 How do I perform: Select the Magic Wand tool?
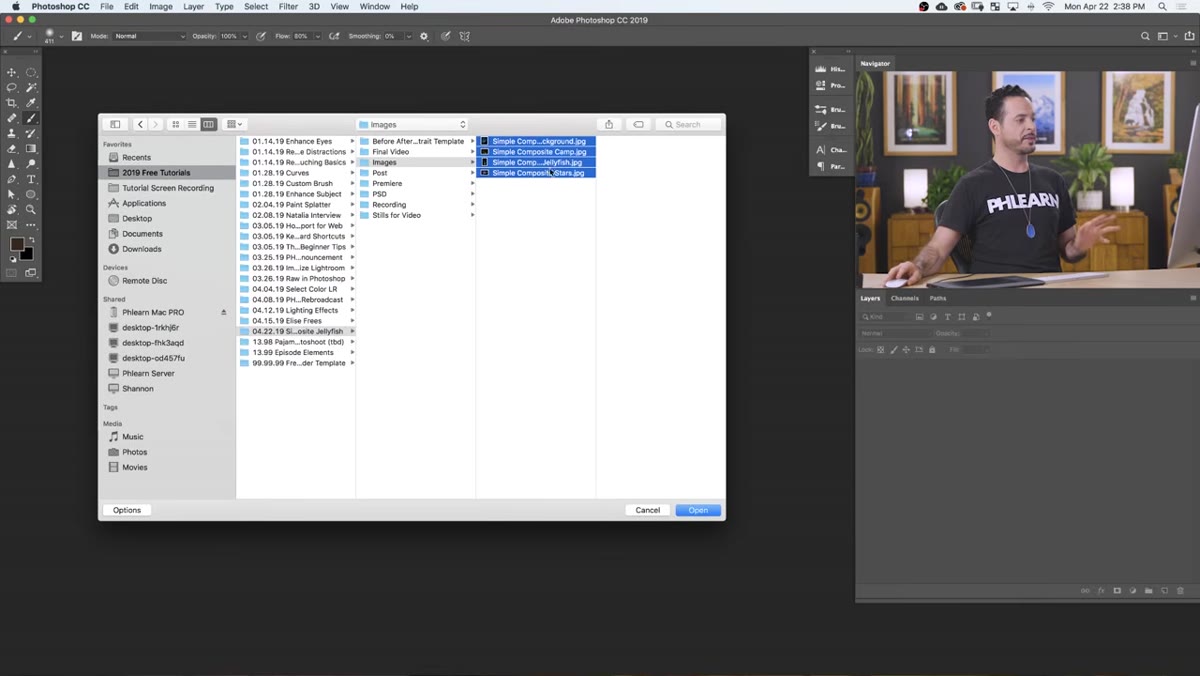pyautogui.click(x=31, y=87)
